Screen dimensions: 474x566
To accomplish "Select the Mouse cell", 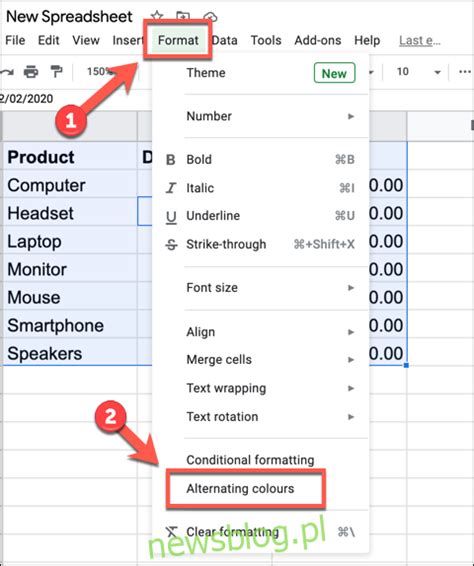I will [x=70, y=297].
